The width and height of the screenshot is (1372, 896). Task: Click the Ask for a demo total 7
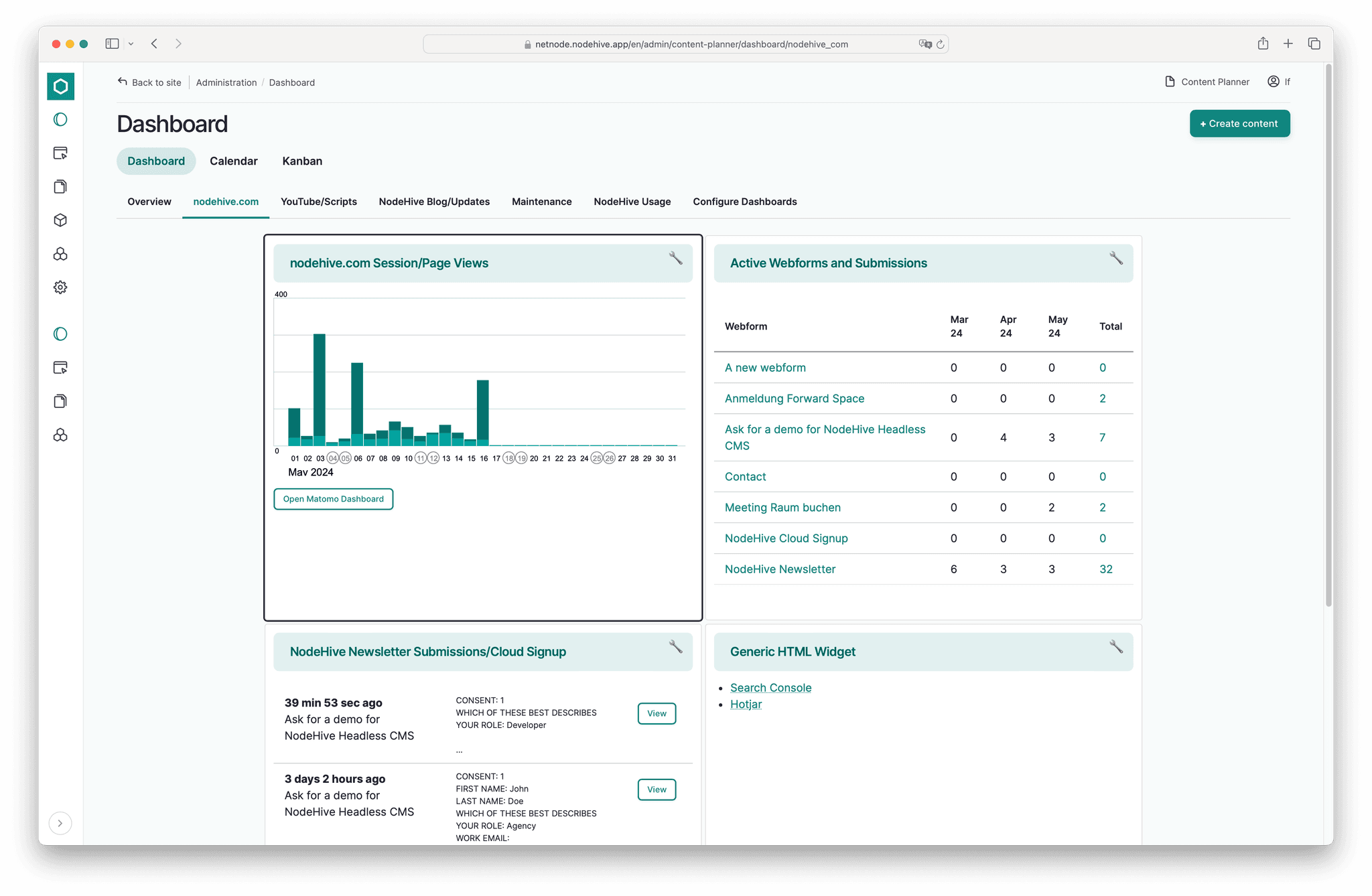coord(1103,437)
